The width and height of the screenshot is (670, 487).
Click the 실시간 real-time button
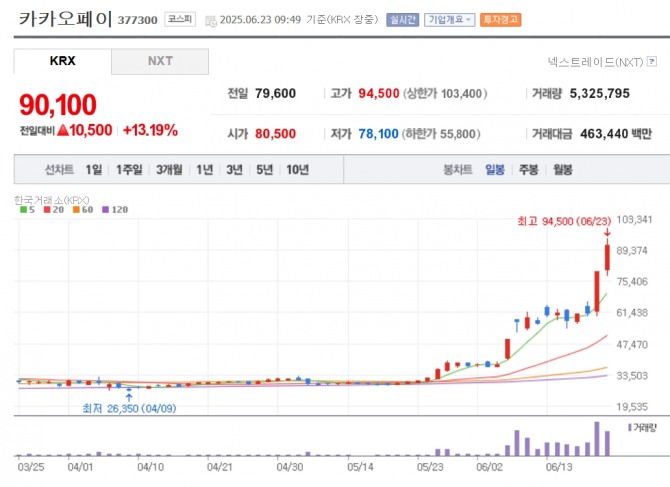pyautogui.click(x=402, y=20)
